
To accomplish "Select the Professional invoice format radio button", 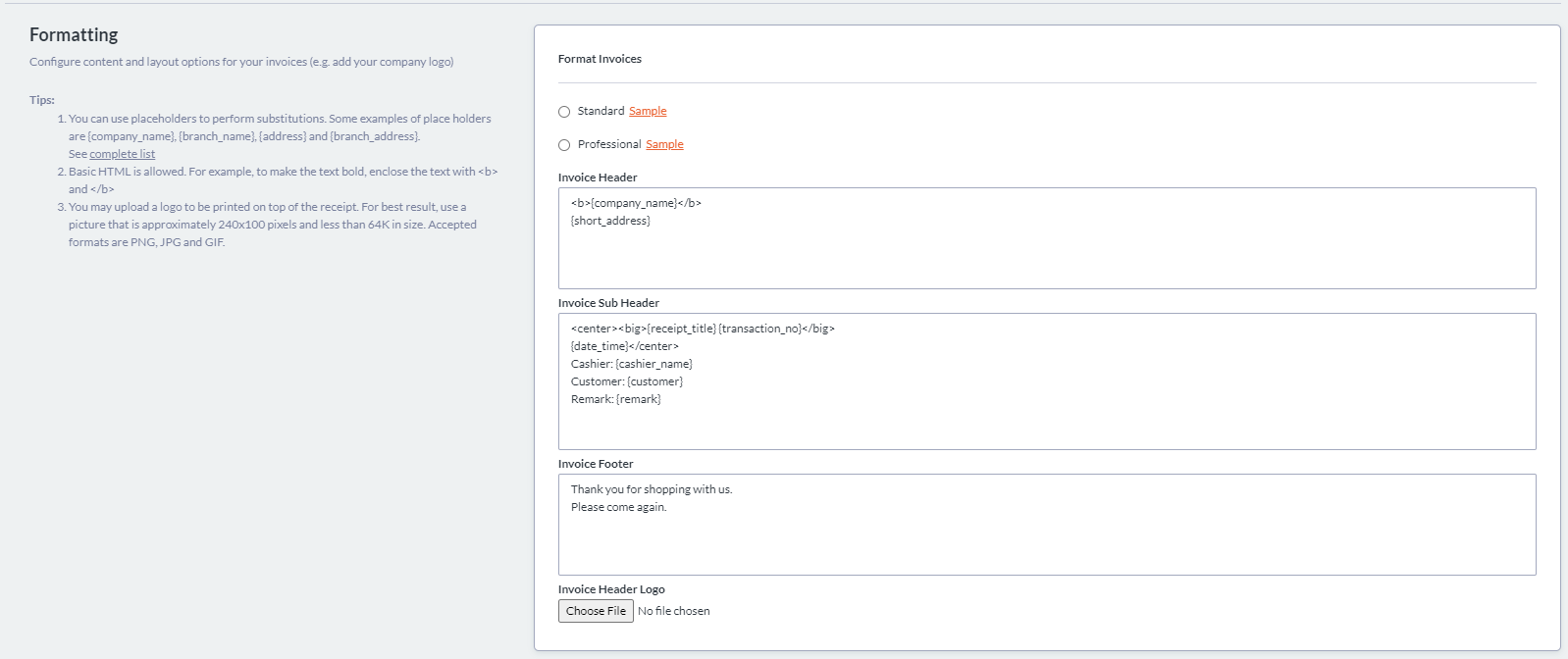I will [x=564, y=145].
